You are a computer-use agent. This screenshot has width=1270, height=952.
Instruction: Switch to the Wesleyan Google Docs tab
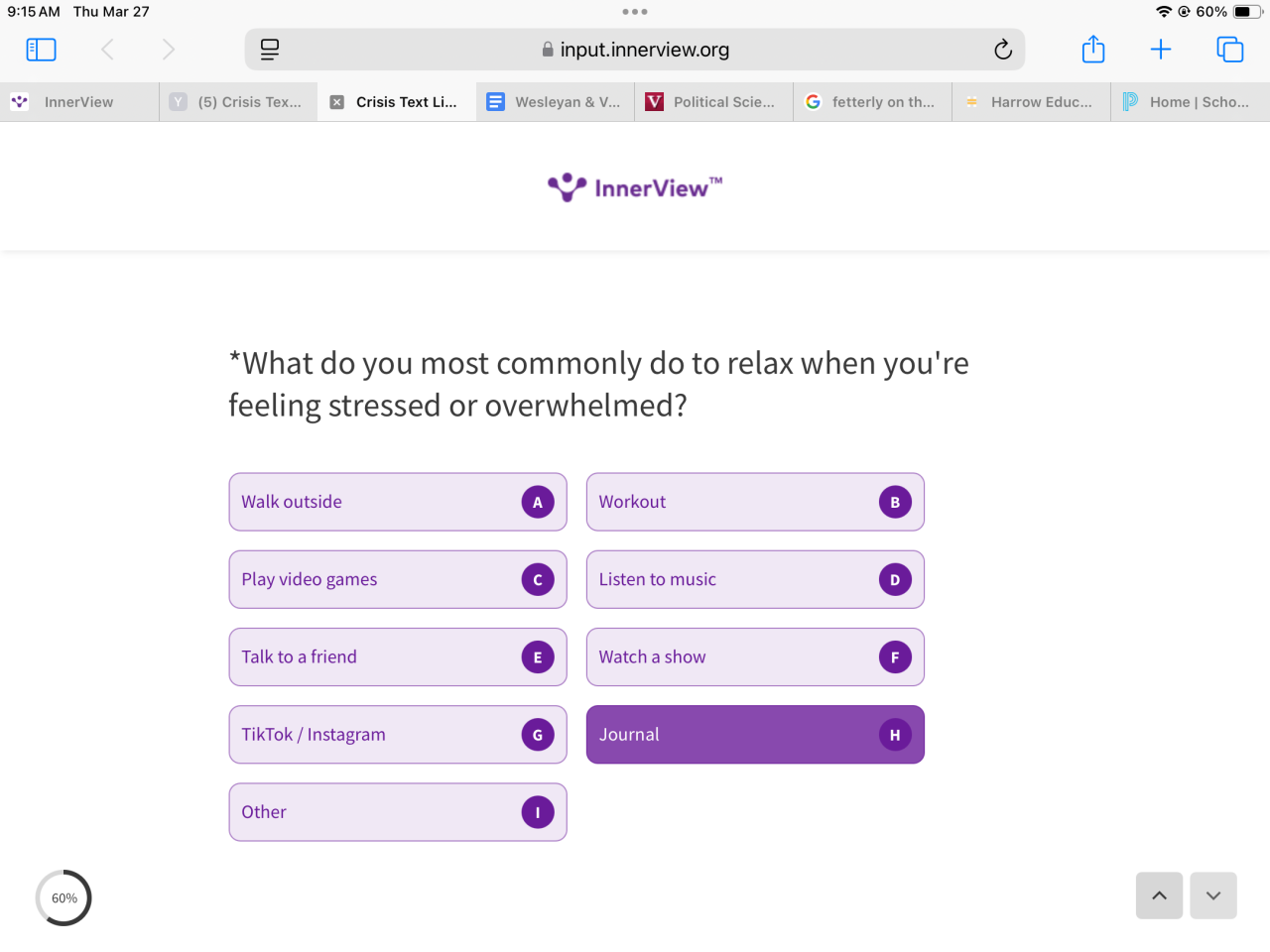coord(556,102)
